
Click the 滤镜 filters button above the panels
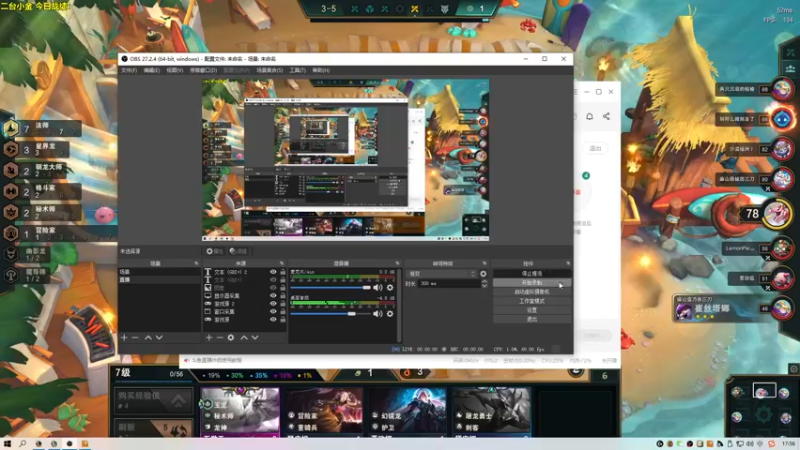coord(238,251)
